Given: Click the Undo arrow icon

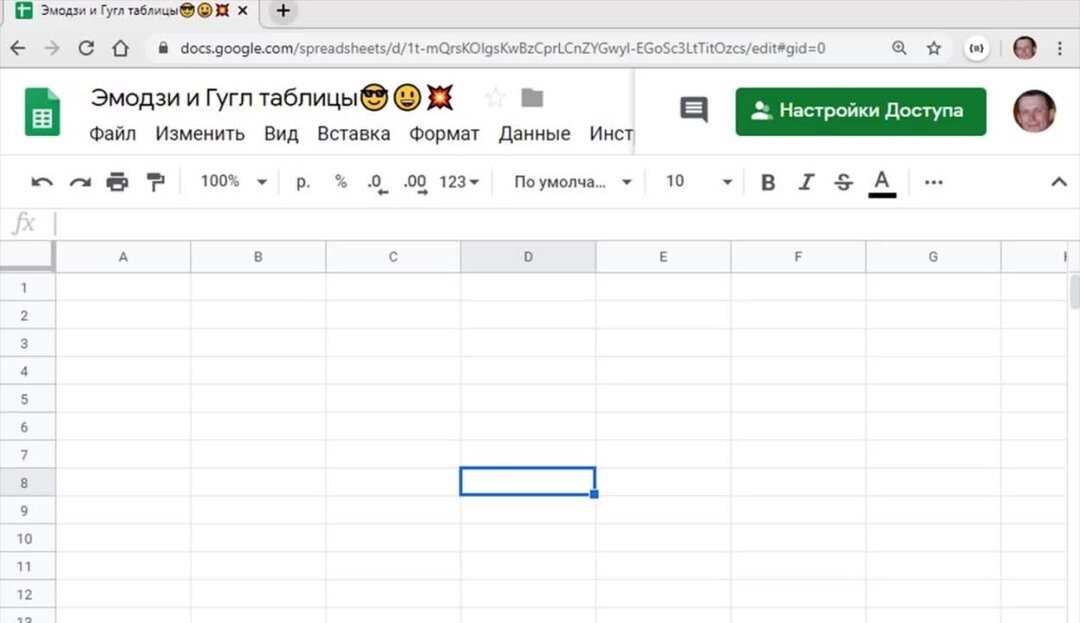Looking at the screenshot, I should 41,182.
